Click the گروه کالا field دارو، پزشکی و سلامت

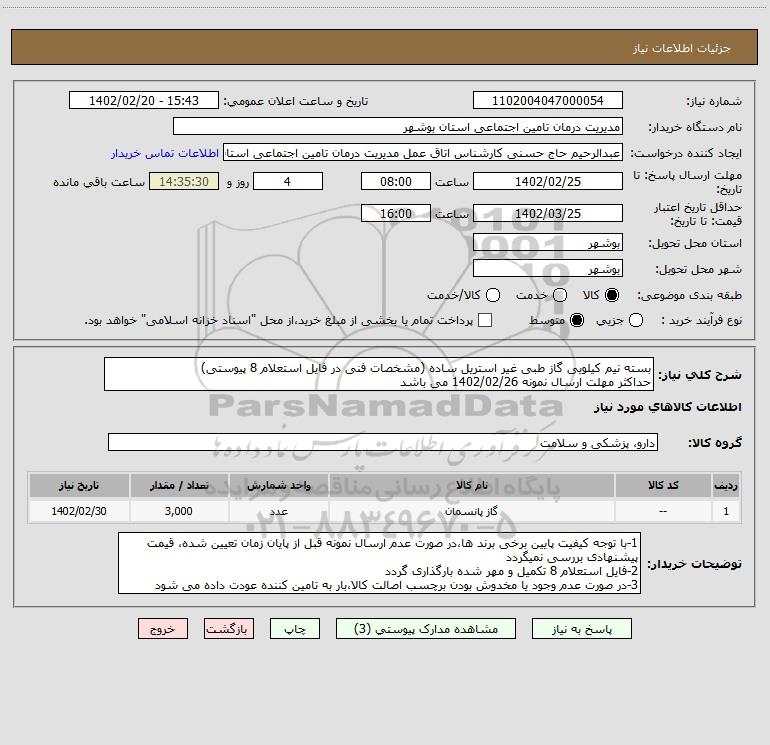[383, 442]
